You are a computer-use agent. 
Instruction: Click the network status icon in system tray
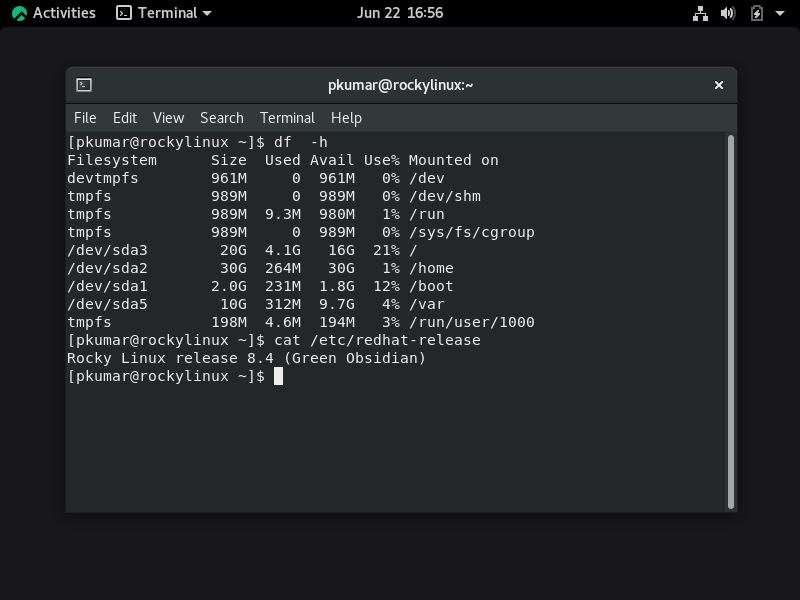pos(698,13)
